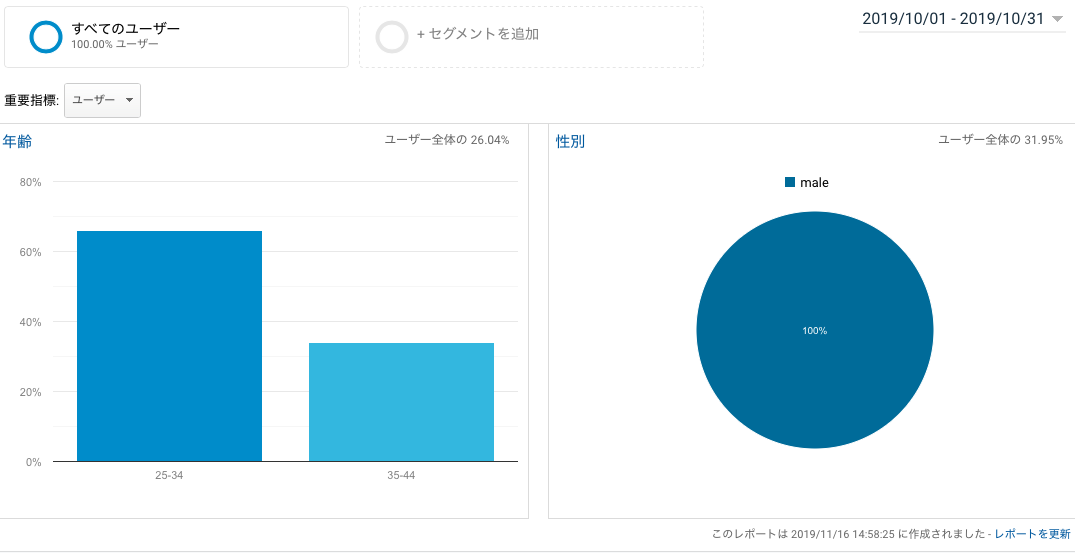Click the 100.00% ユーザー subtitle
The height and width of the screenshot is (553, 1075).
[x=114, y=44]
